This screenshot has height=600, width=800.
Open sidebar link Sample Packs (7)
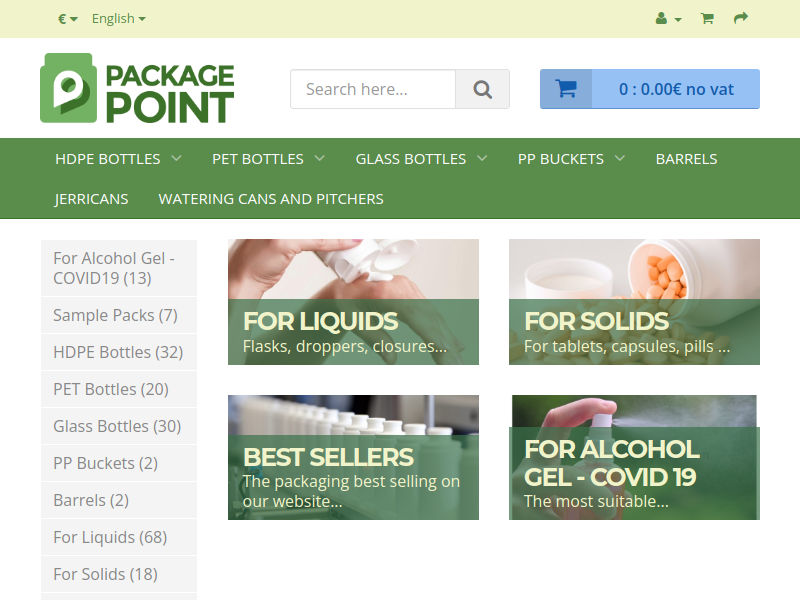[119, 315]
